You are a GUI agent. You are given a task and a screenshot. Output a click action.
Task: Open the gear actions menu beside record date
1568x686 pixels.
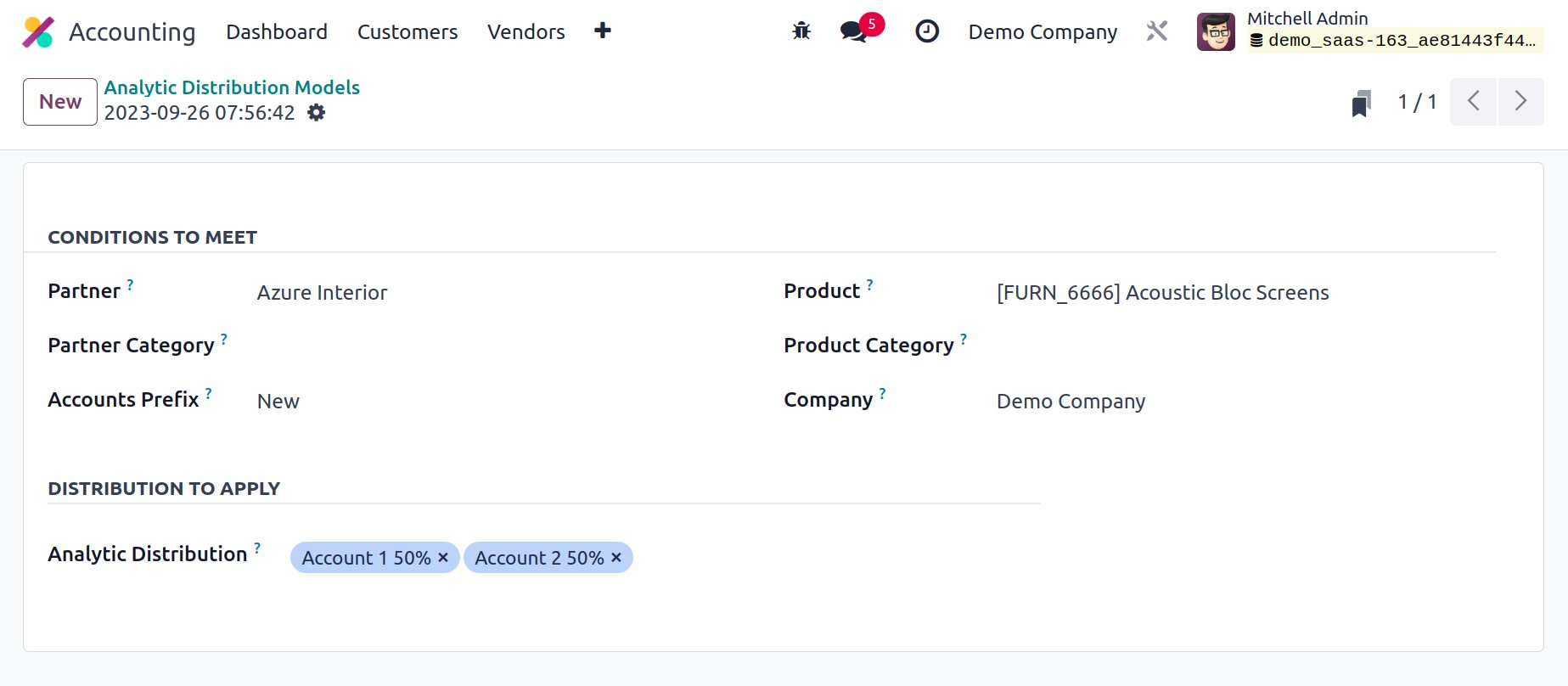click(x=316, y=113)
